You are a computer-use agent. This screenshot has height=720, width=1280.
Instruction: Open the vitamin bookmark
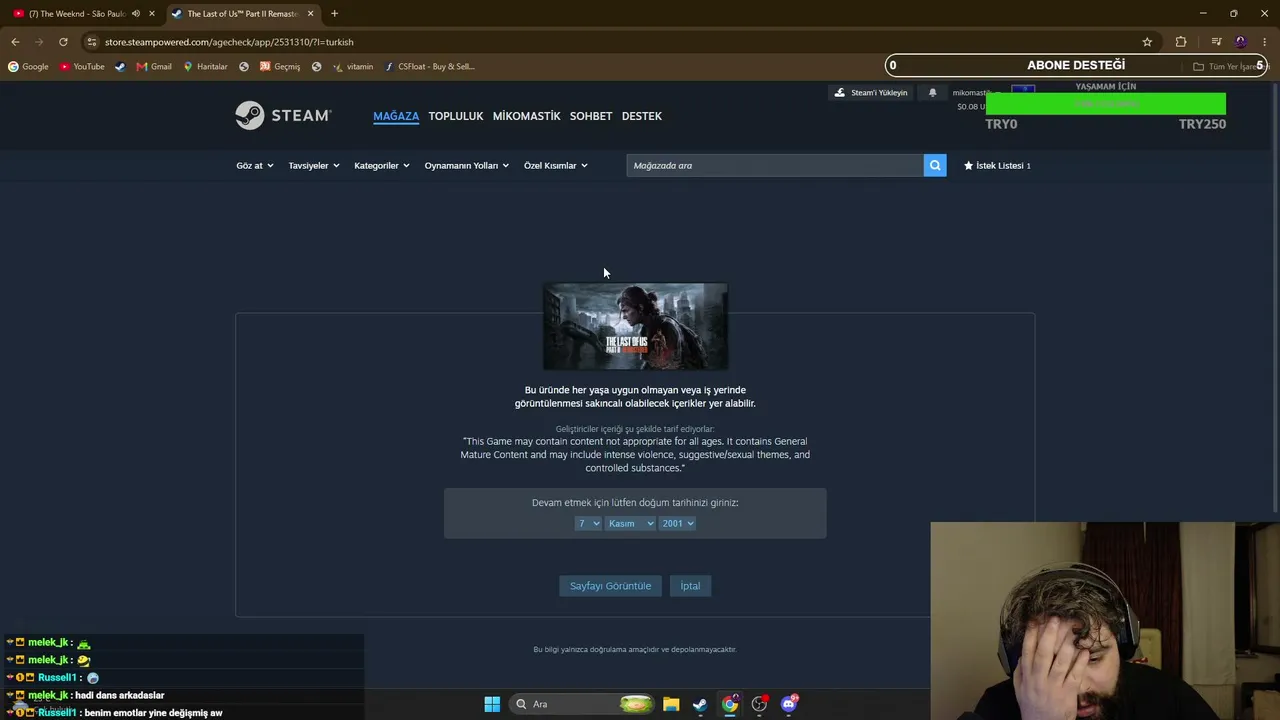(x=353, y=67)
